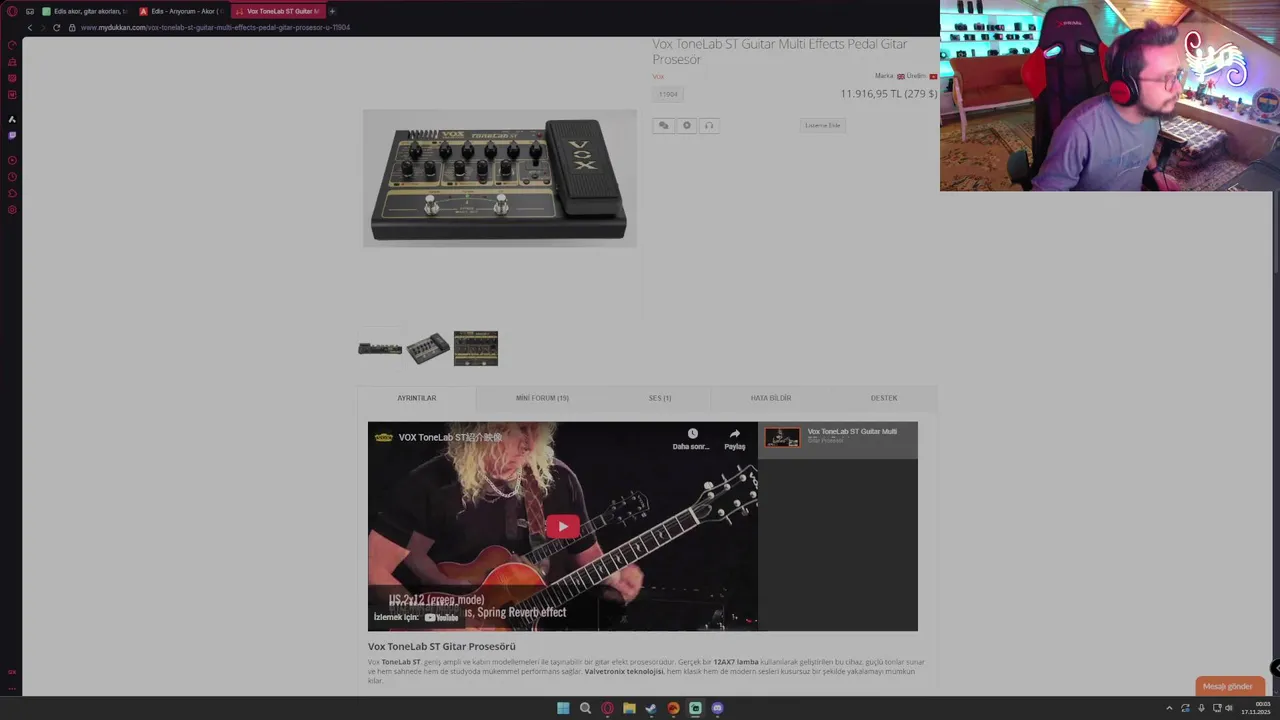Open File Explorer from the taskbar
Image resolution: width=1280 pixels, height=720 pixels.
coord(629,708)
